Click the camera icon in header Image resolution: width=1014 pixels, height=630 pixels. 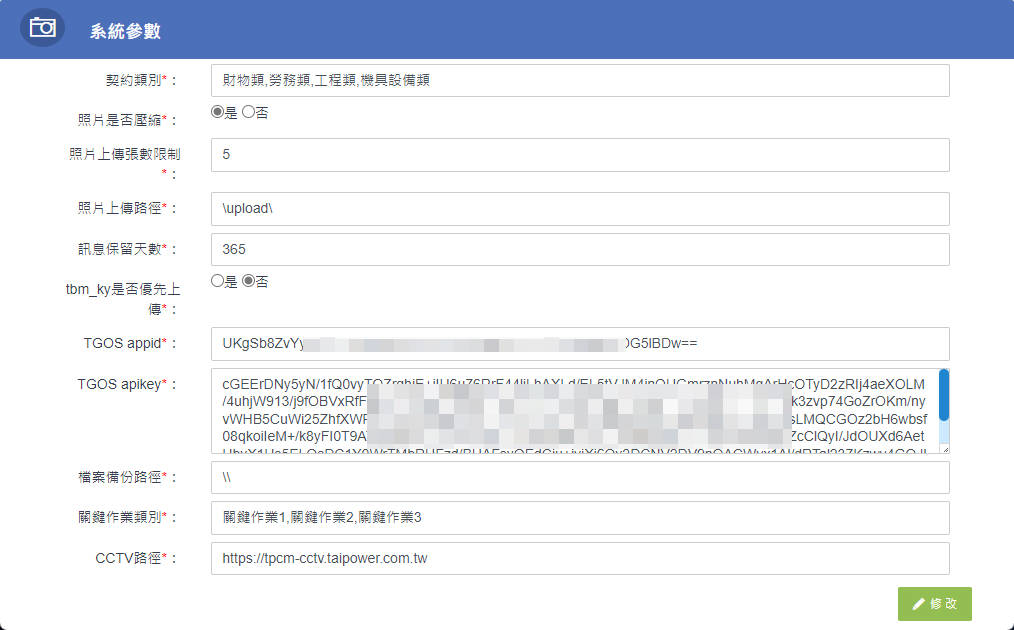(43, 27)
